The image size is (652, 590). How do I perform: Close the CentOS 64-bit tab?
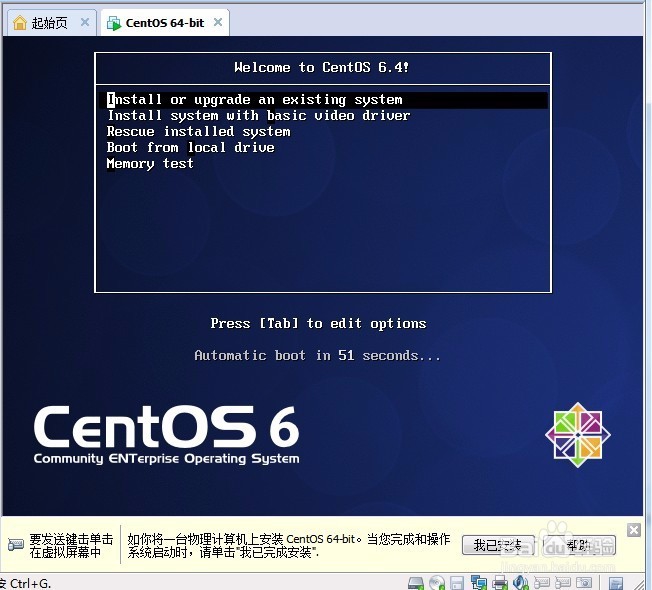click(218, 22)
